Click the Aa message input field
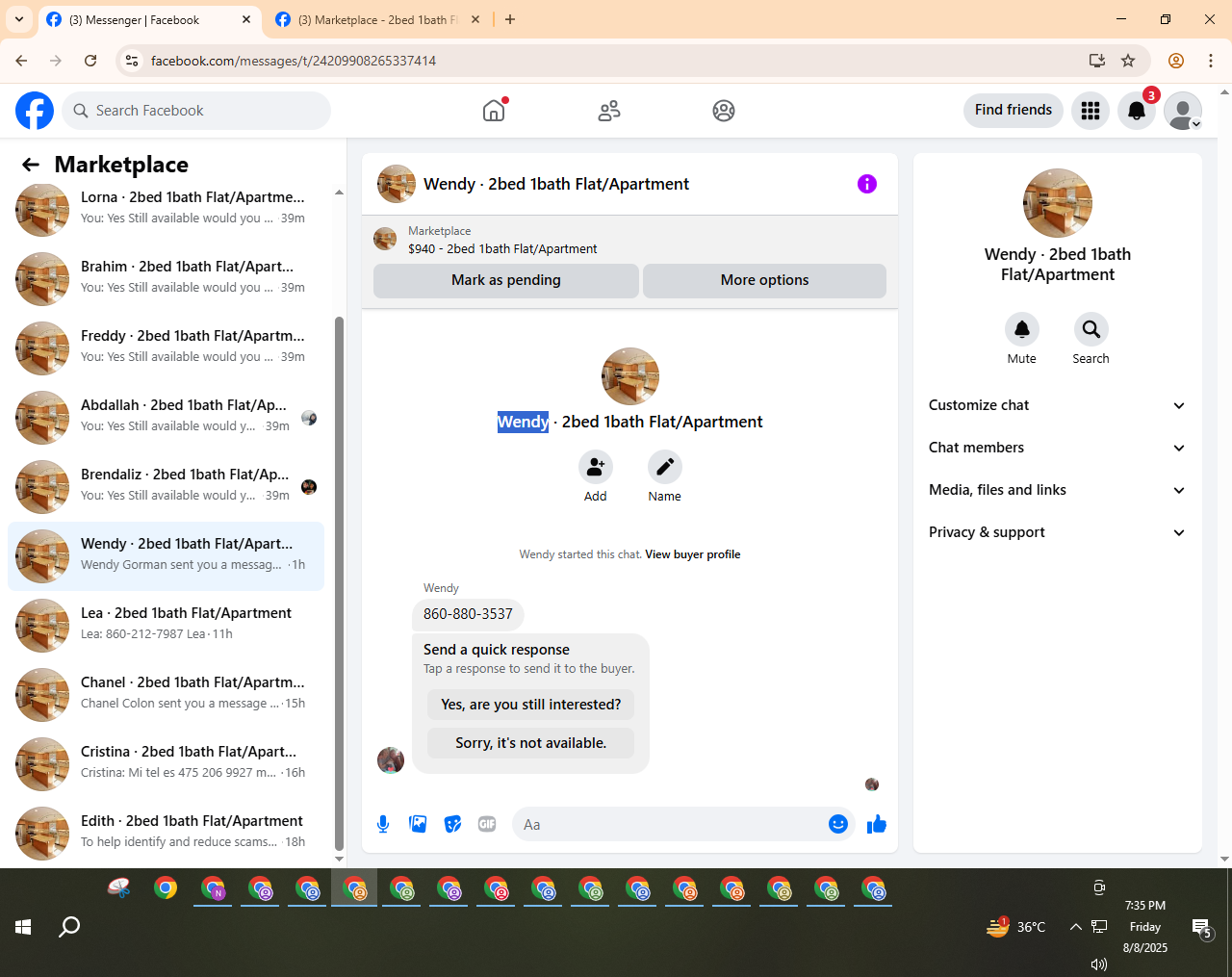 click(x=670, y=824)
